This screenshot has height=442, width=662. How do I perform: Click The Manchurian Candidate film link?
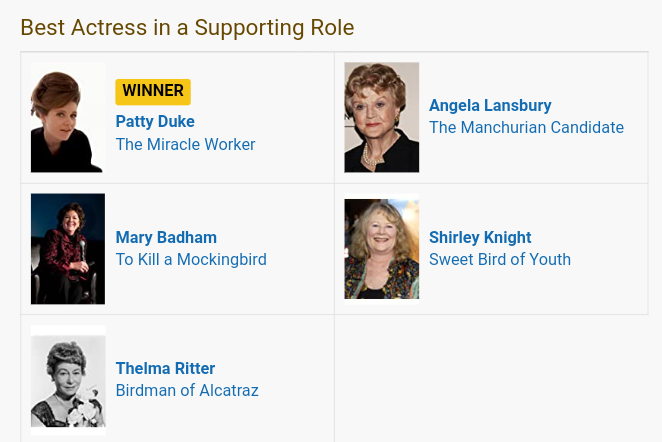tap(526, 128)
